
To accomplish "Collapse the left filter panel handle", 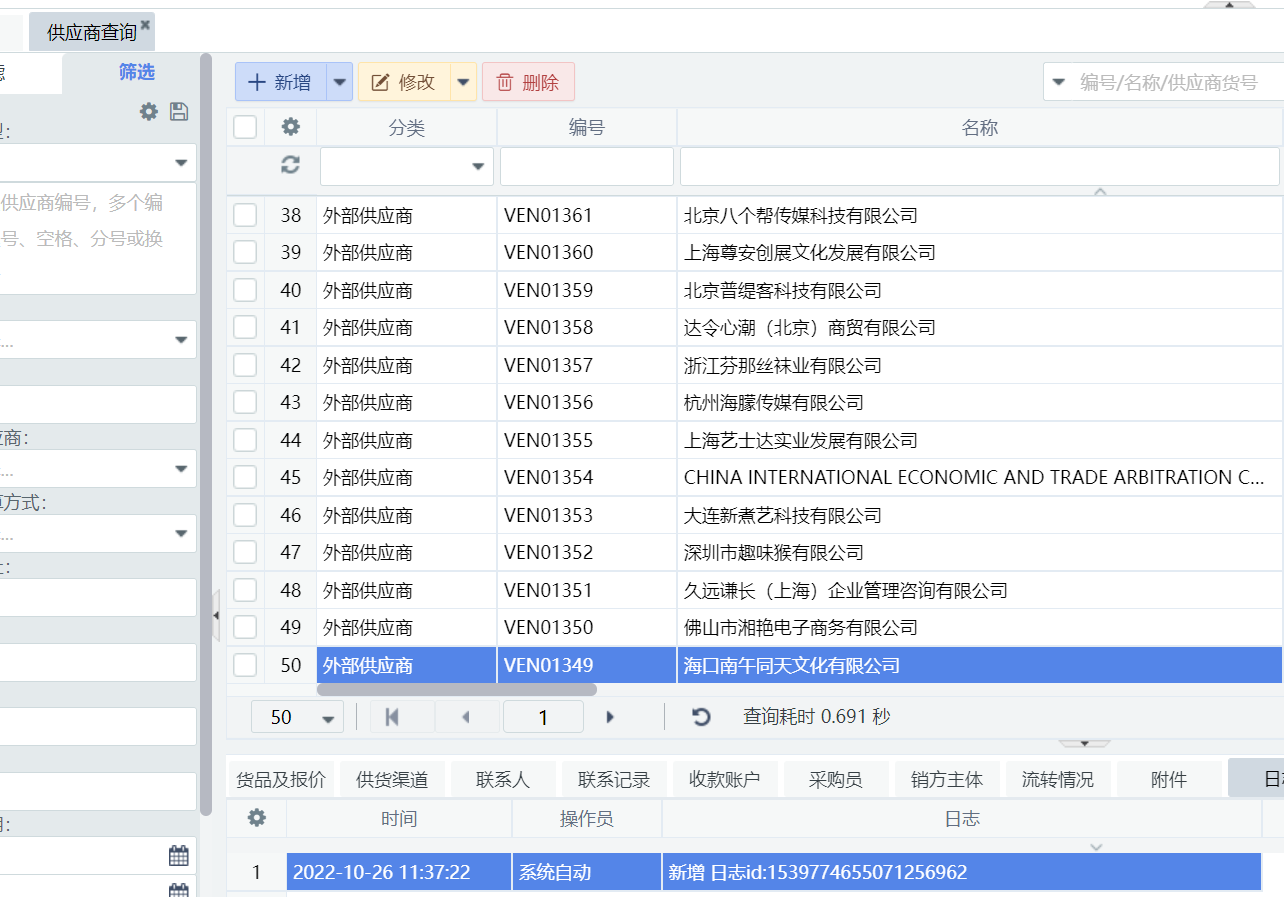I will [216, 617].
